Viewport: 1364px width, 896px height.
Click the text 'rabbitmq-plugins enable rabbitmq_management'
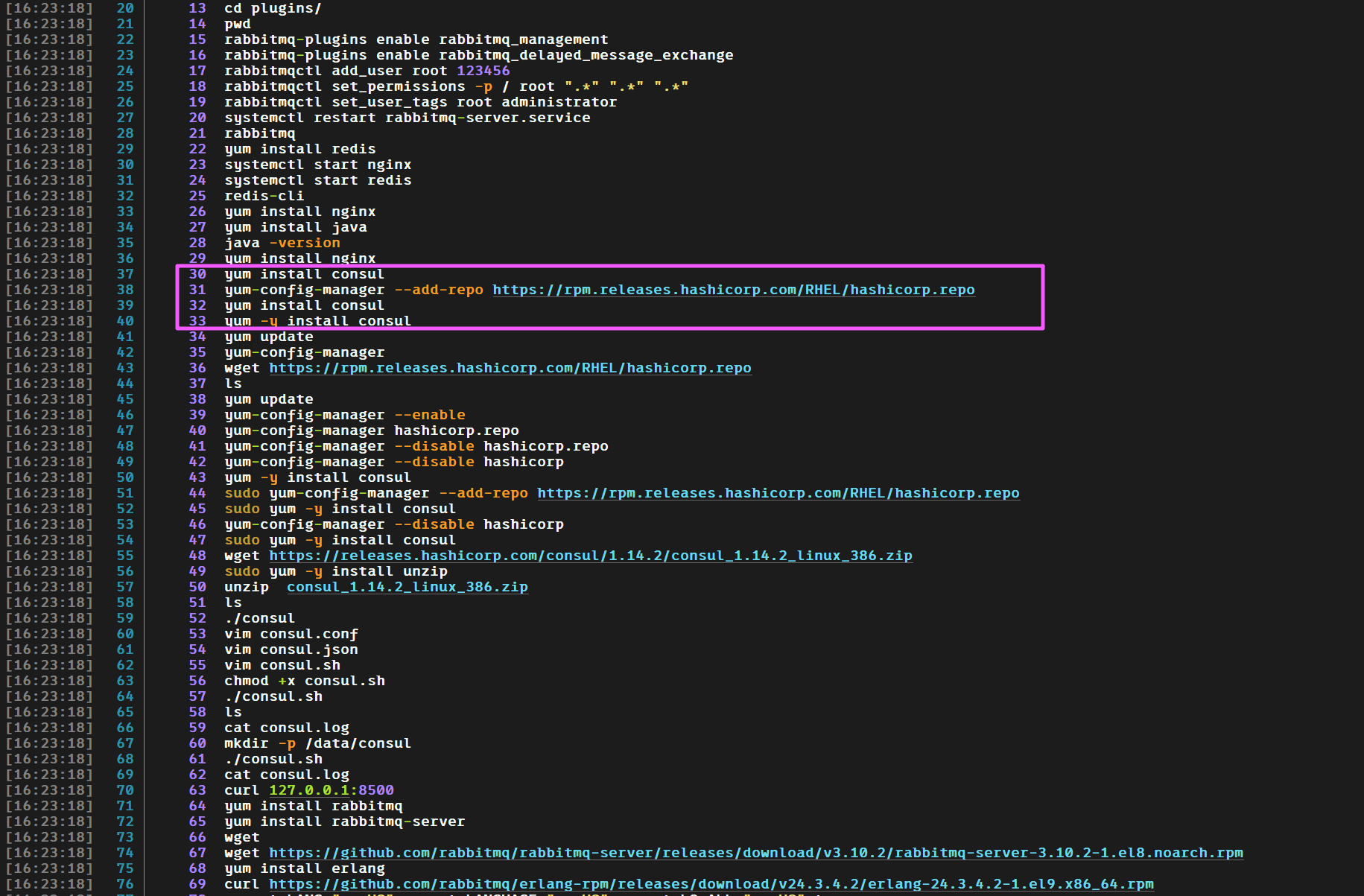click(416, 39)
